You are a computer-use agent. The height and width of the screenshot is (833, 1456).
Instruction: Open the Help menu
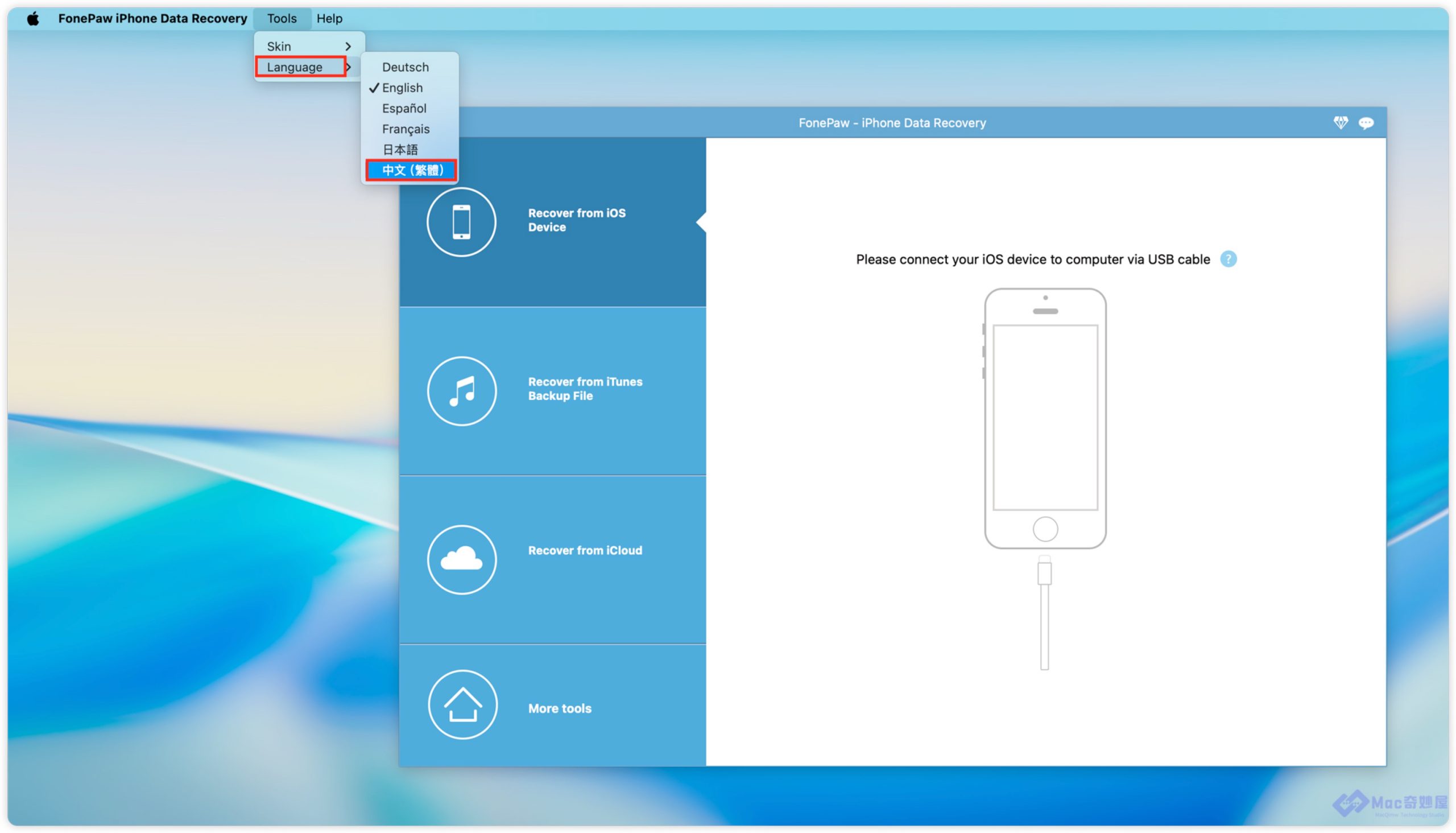click(x=329, y=18)
